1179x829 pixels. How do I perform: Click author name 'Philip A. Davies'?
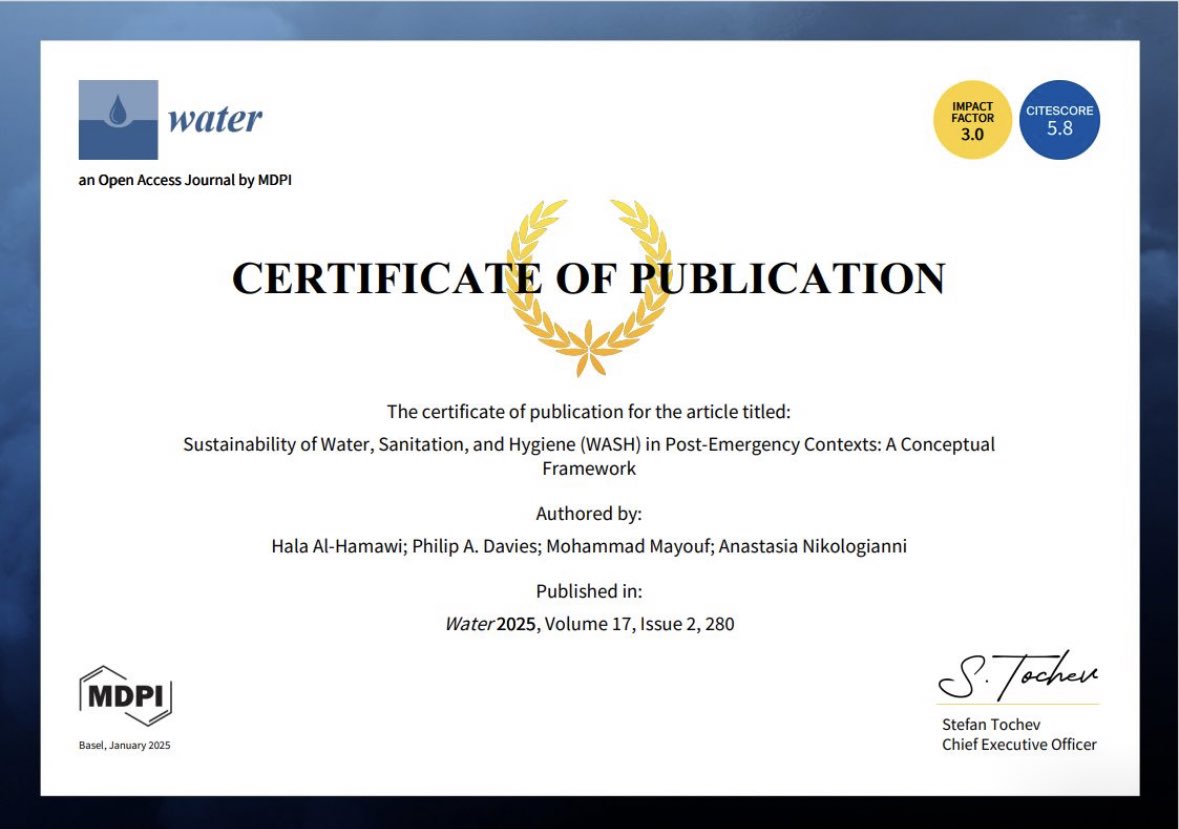476,546
